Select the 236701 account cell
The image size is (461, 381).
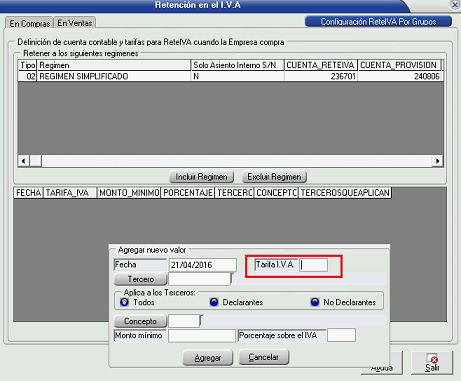click(321, 76)
